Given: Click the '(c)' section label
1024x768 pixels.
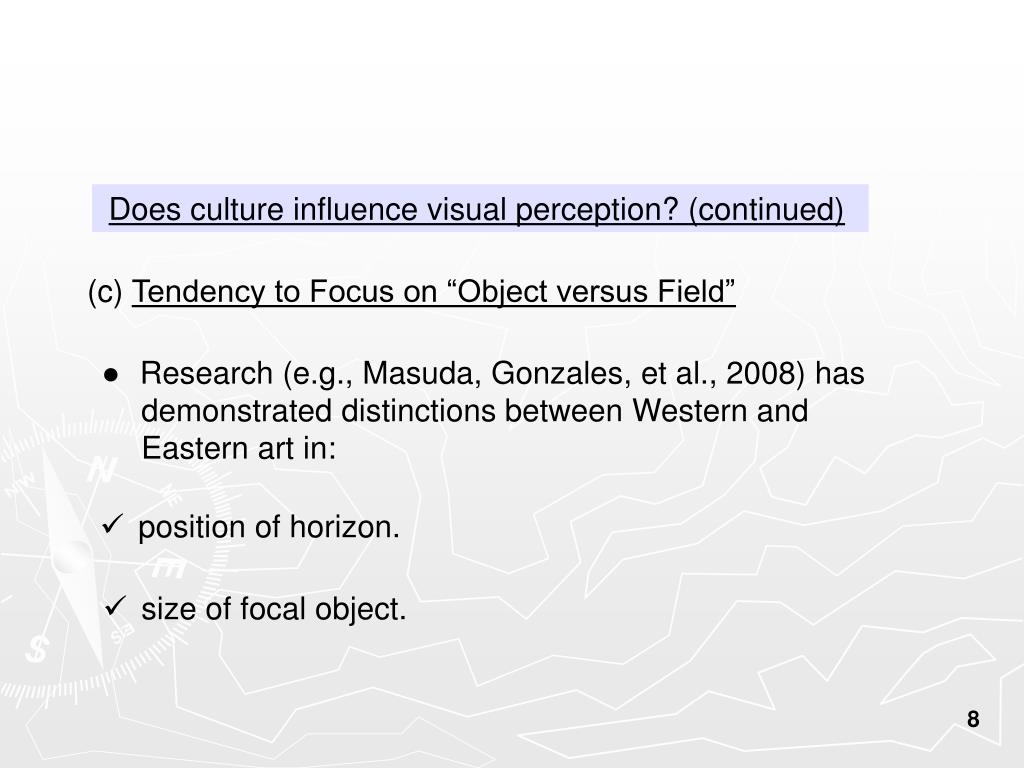Looking at the screenshot, I should (105, 292).
